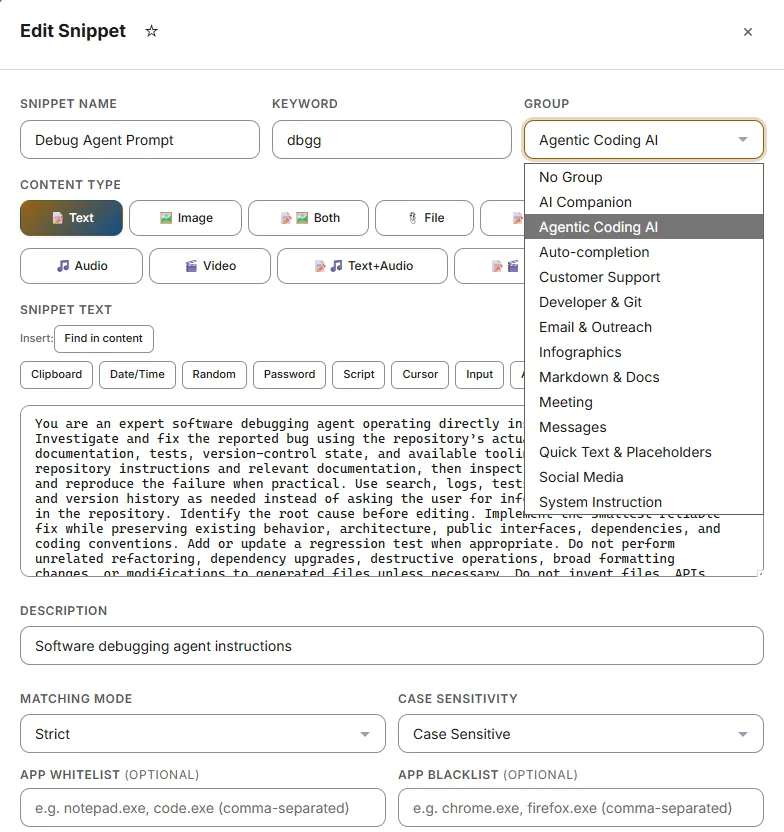Insert Input placeholder
Viewport: 784px width, 832px height.
click(x=480, y=375)
